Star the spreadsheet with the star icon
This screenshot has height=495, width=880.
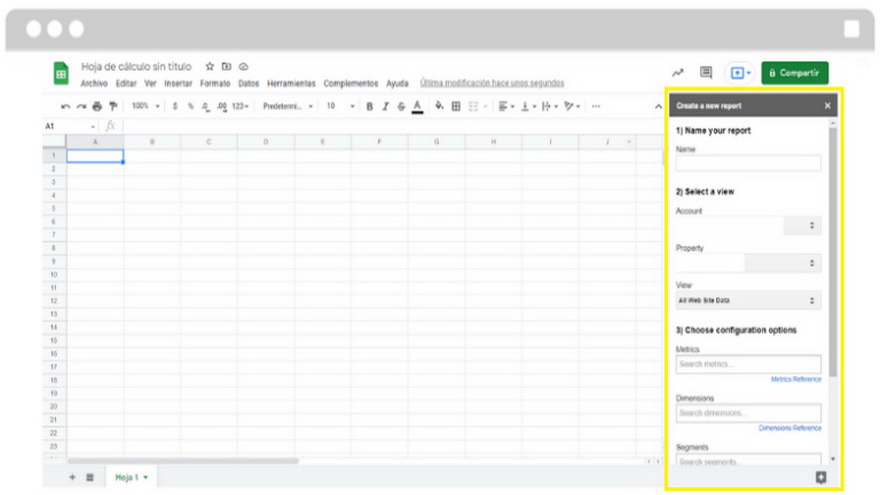tap(209, 66)
